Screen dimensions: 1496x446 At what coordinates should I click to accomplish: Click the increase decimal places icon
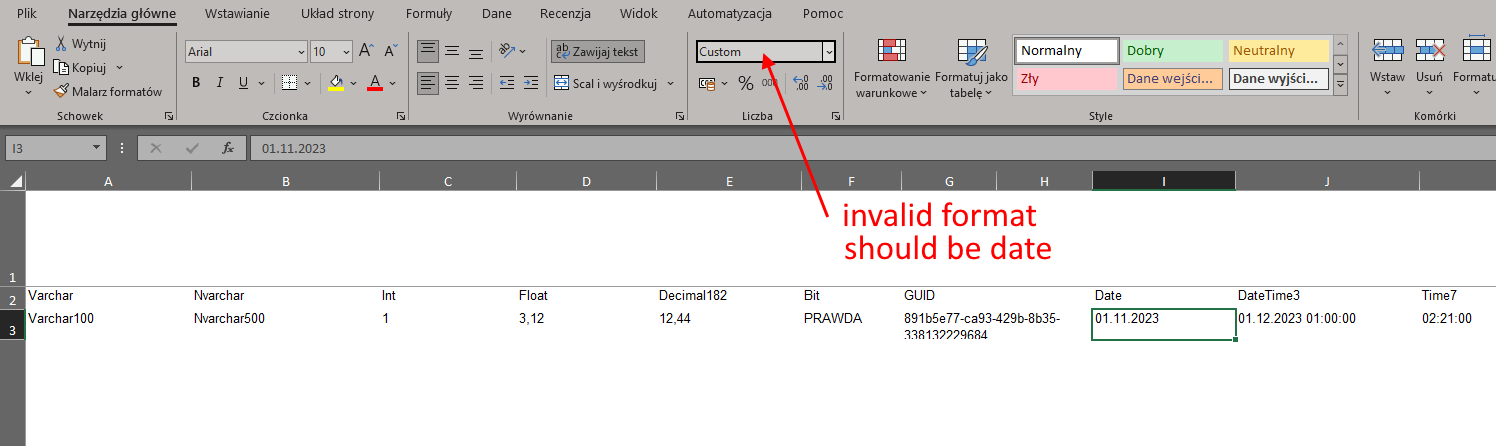tap(800, 83)
